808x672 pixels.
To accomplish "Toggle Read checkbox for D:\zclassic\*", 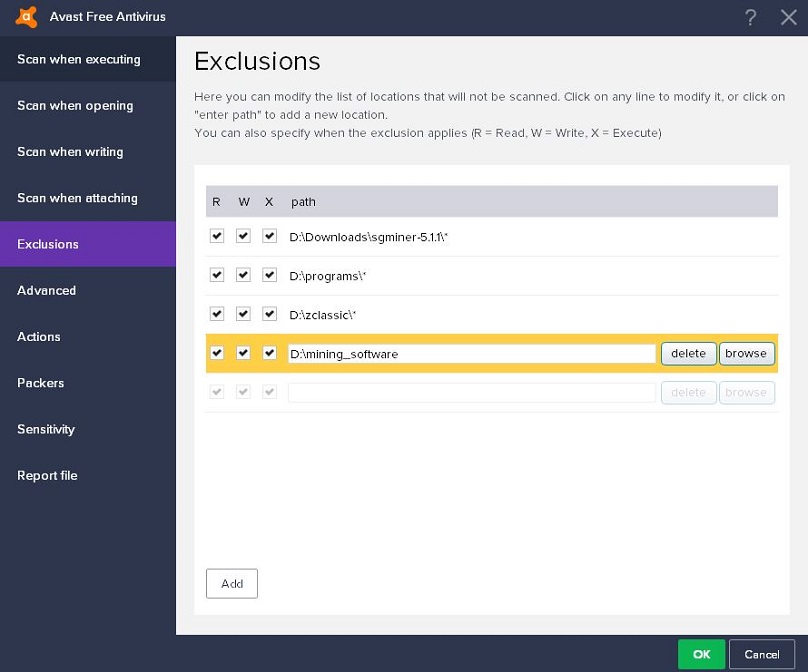I will coord(217,314).
